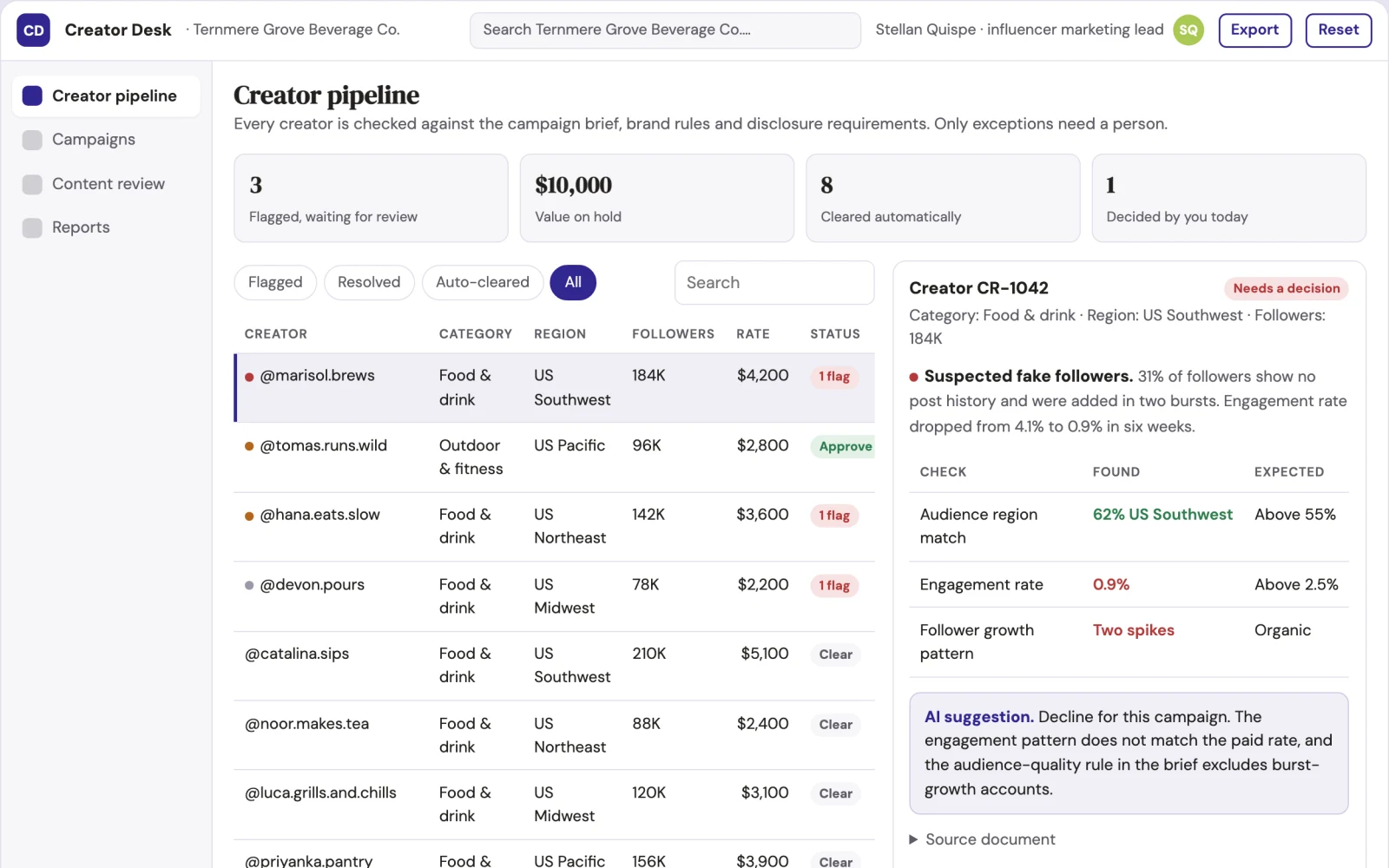Click the CD Creator Desk logo icon
The width and height of the screenshot is (1389, 868).
33,30
